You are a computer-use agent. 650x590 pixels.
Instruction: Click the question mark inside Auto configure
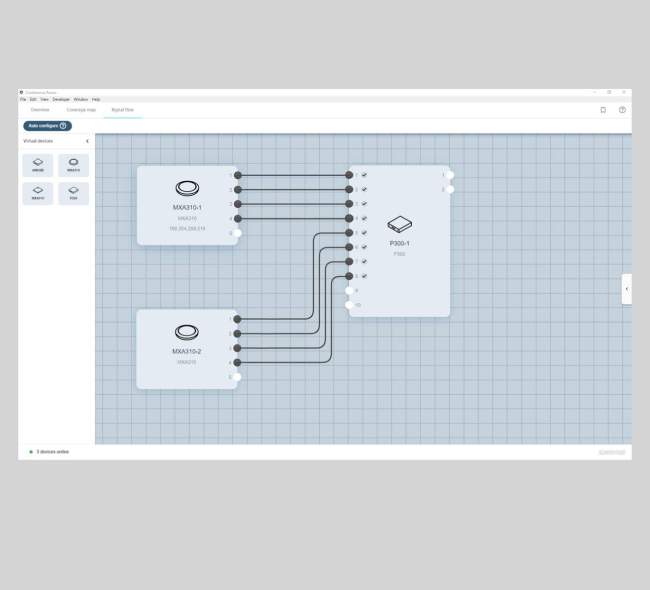63,126
